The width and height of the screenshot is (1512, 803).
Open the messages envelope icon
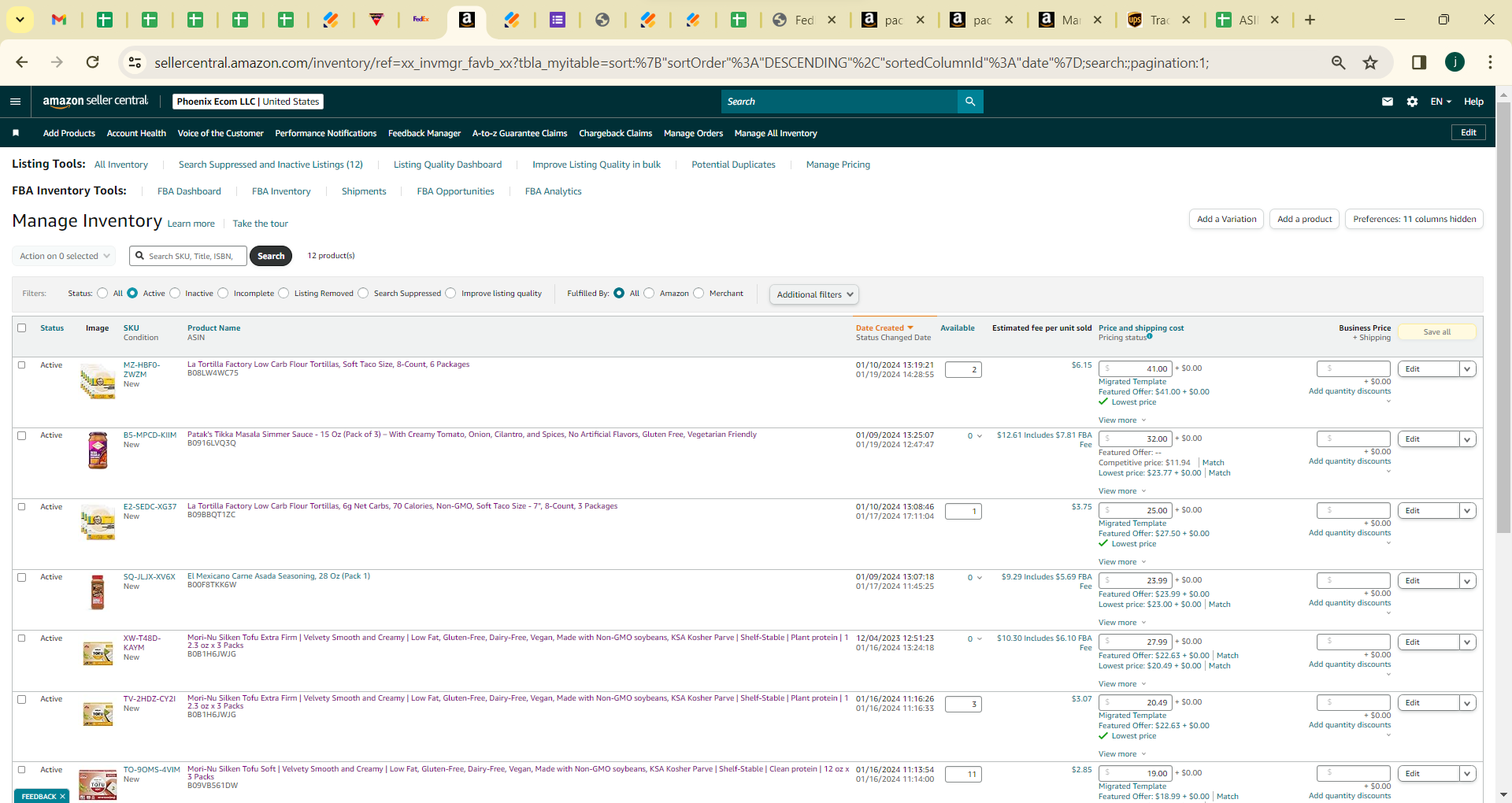1388,102
